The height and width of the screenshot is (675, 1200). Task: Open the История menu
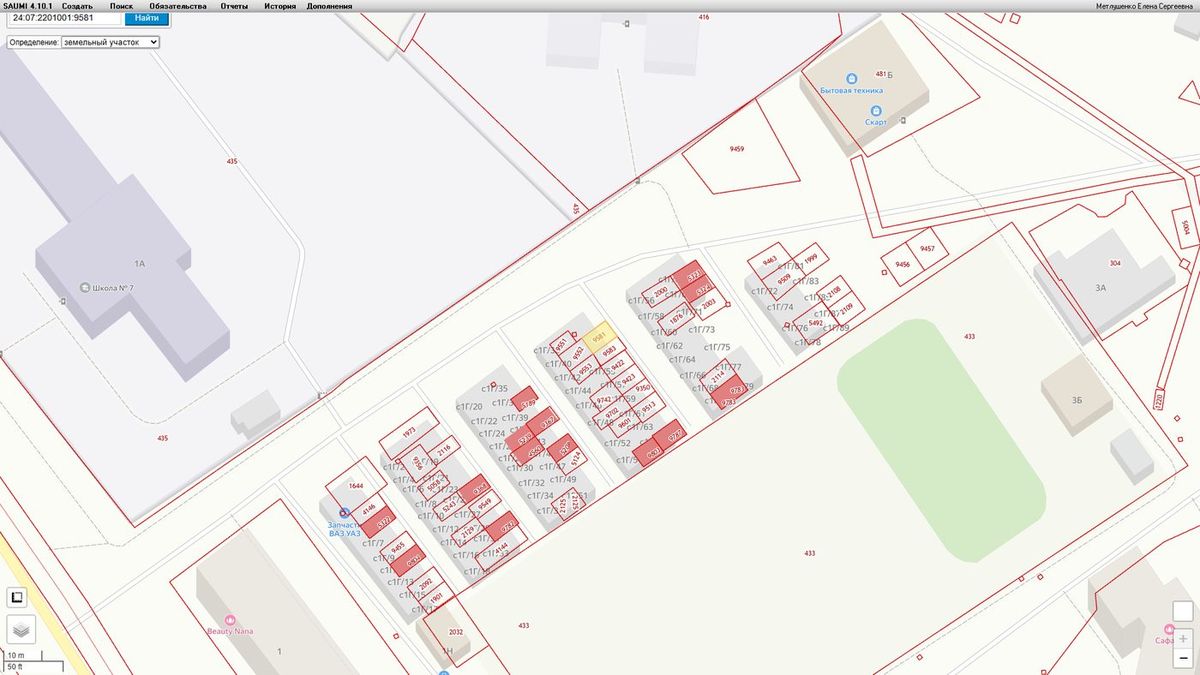coord(280,6)
